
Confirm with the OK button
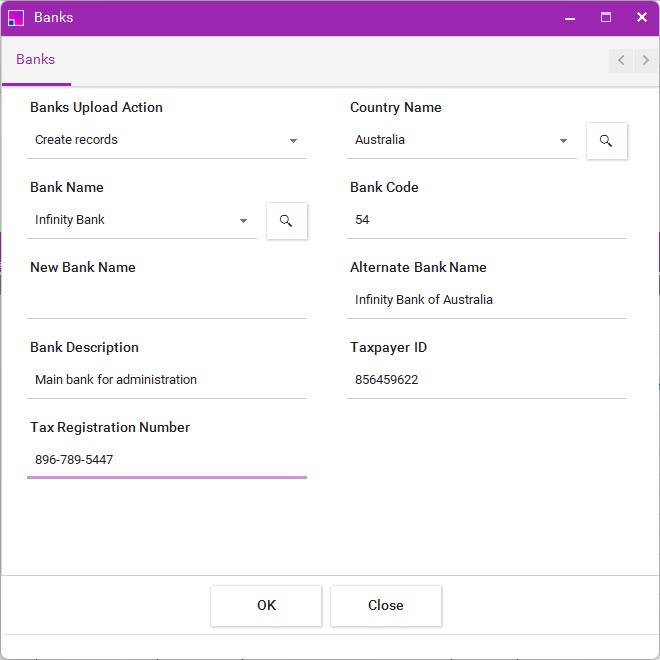[266, 605]
